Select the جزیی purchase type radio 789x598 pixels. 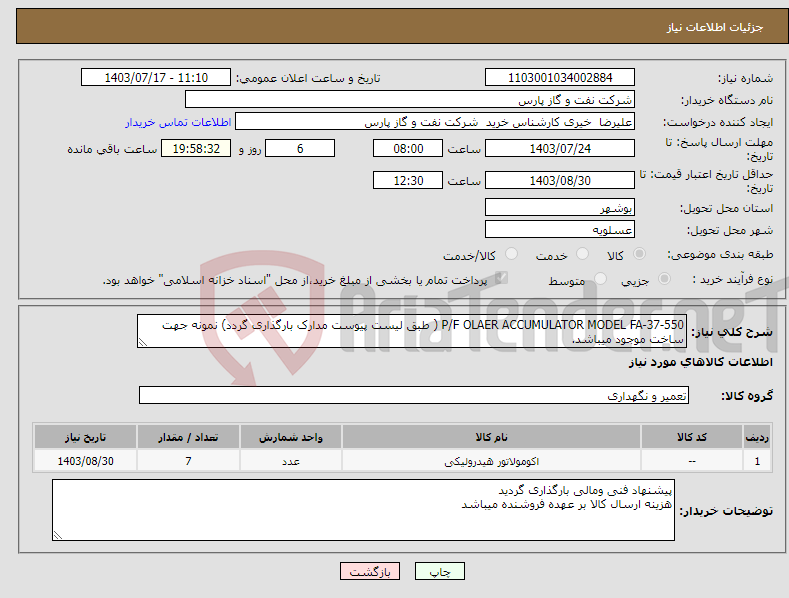coord(664,278)
